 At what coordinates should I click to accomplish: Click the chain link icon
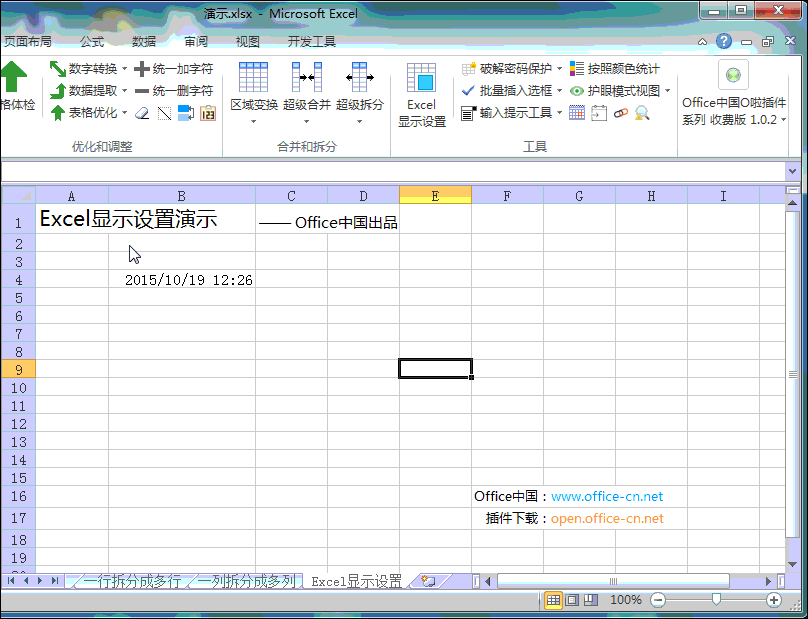(620, 113)
